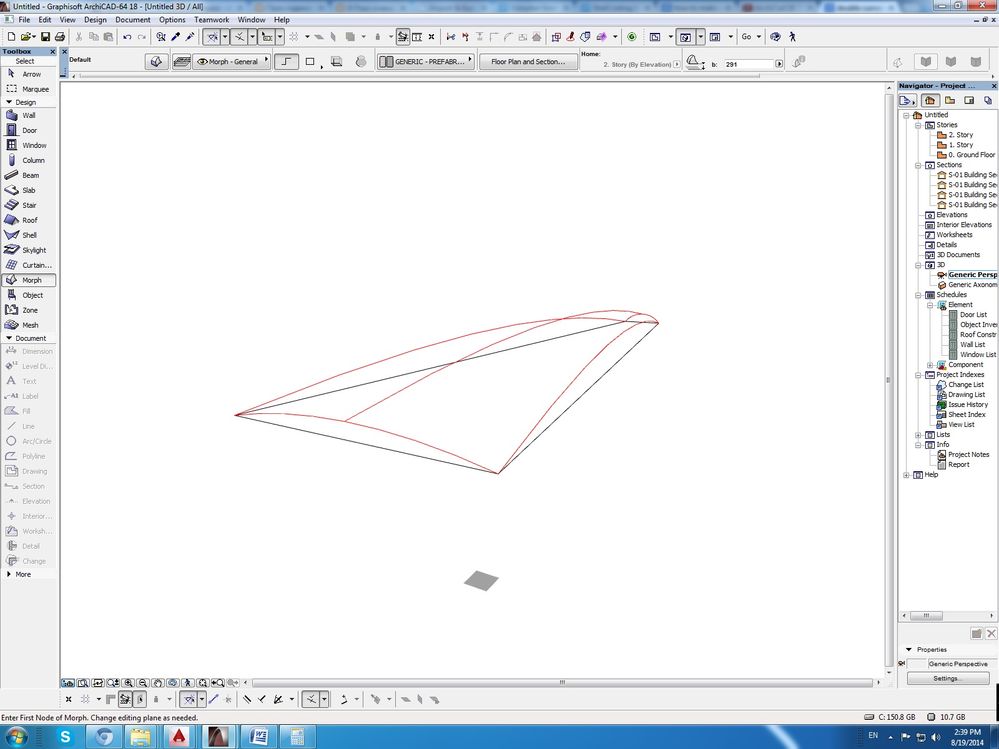Open Microsoft Word from taskbar
This screenshot has width=999, height=749.
(x=259, y=737)
